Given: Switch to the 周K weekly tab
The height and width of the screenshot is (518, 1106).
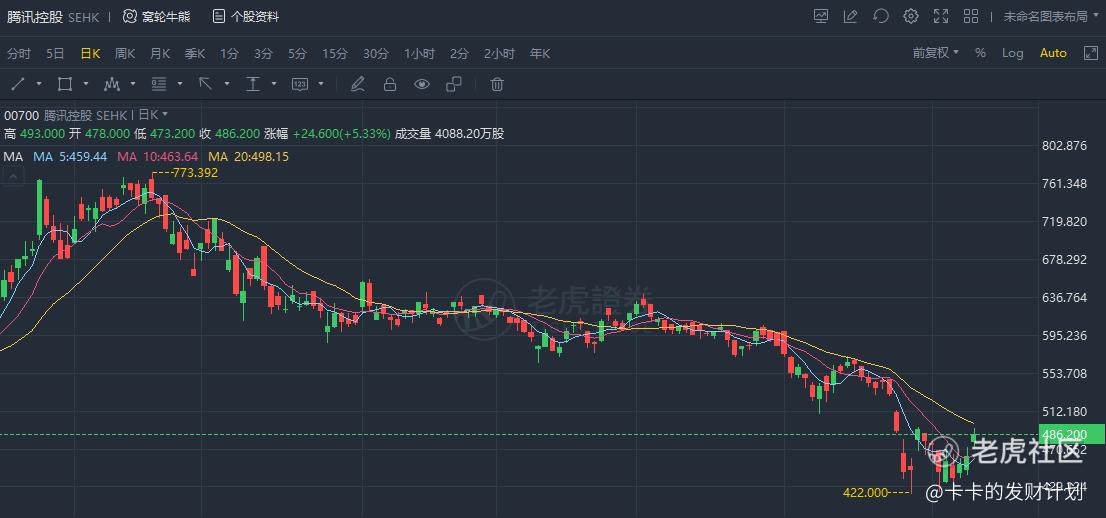Looking at the screenshot, I should pos(125,54).
